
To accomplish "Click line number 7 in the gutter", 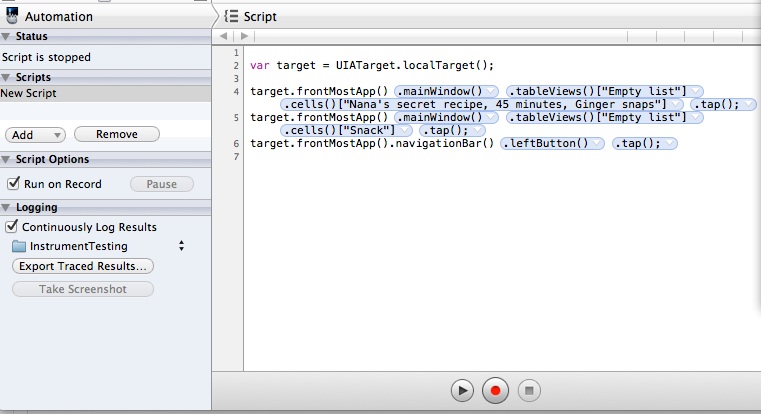I will pyautogui.click(x=236, y=157).
